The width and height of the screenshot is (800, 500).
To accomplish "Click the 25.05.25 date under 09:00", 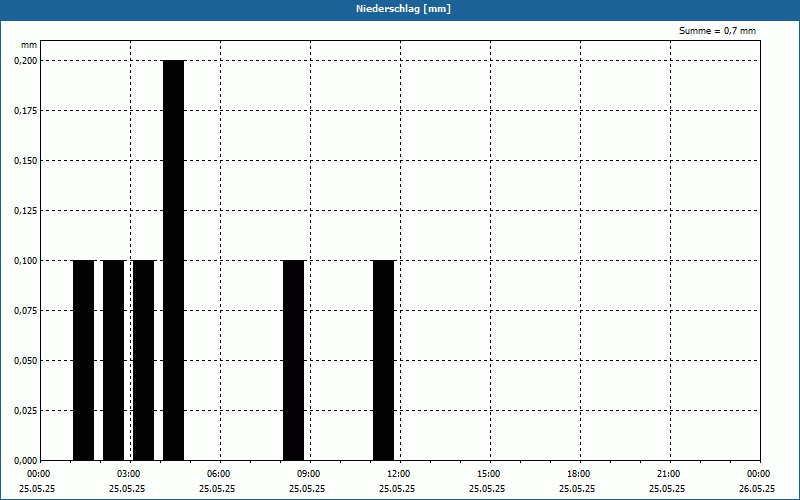I will [307, 488].
